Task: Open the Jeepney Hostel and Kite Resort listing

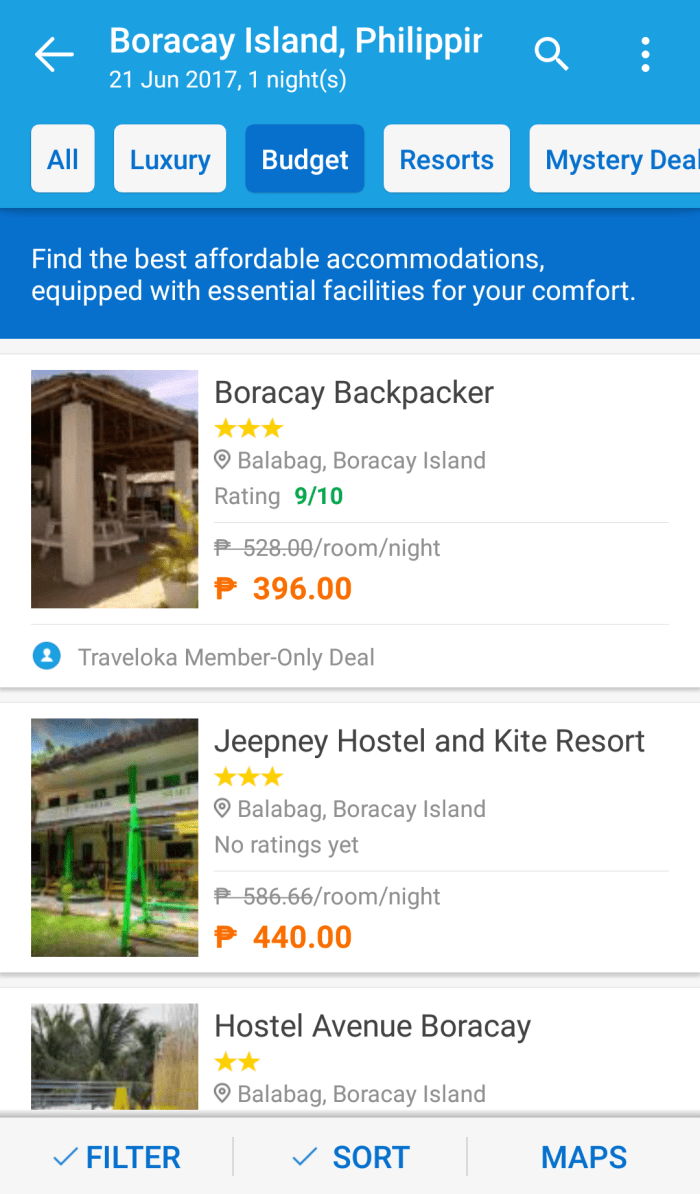Action: point(429,741)
